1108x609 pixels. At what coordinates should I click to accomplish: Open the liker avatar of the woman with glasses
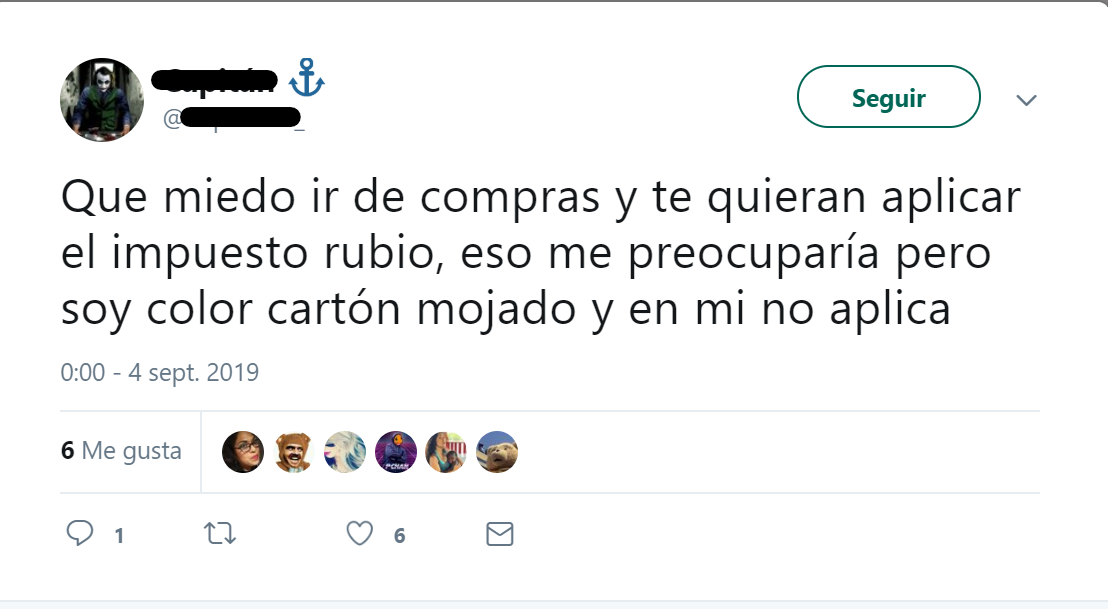(243, 451)
